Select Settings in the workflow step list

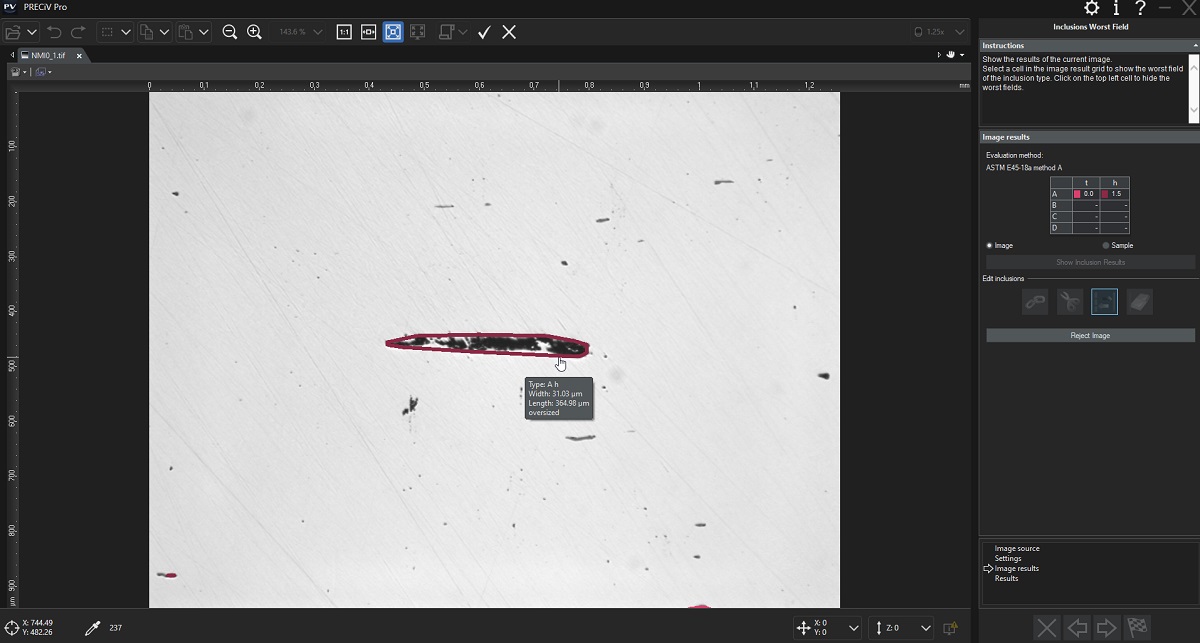[x=1008, y=559]
